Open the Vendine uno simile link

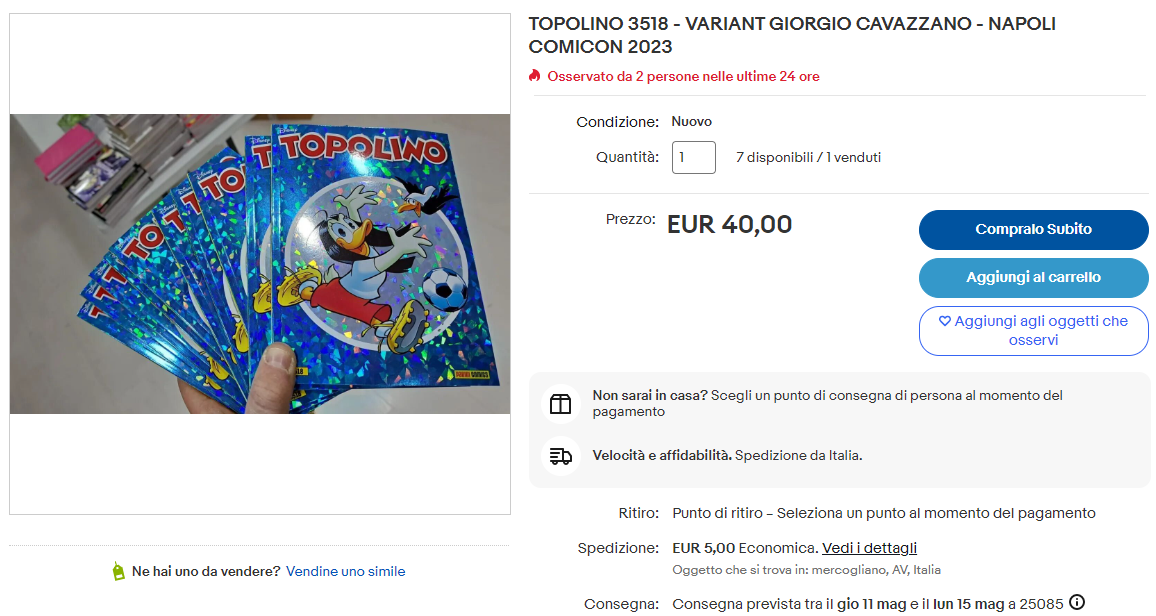345,571
